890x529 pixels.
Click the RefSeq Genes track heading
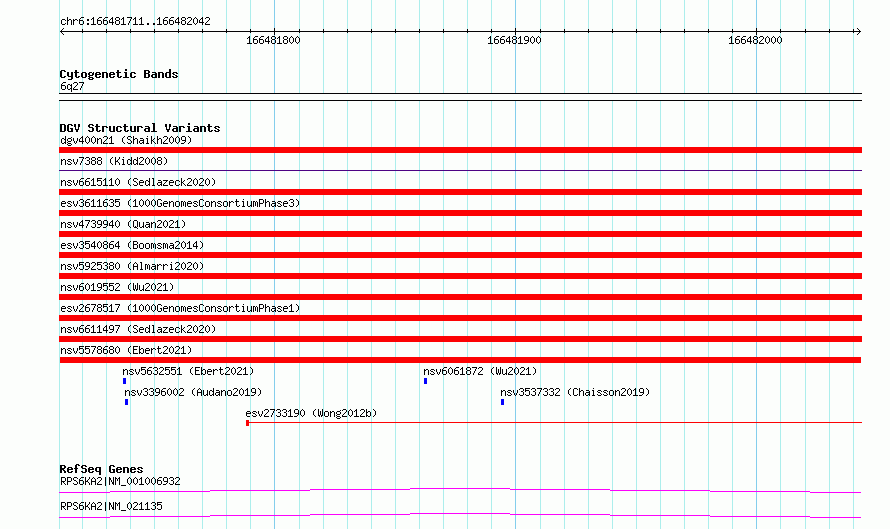[101, 469]
